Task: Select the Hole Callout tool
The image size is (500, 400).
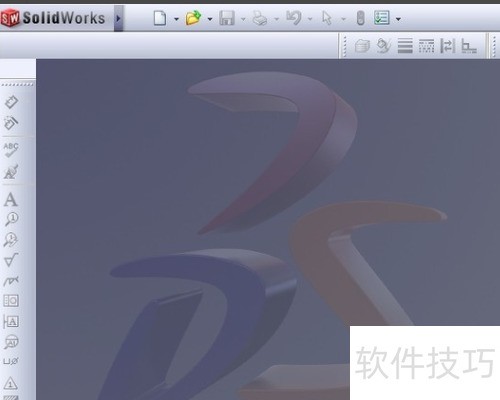Action: tap(11, 361)
